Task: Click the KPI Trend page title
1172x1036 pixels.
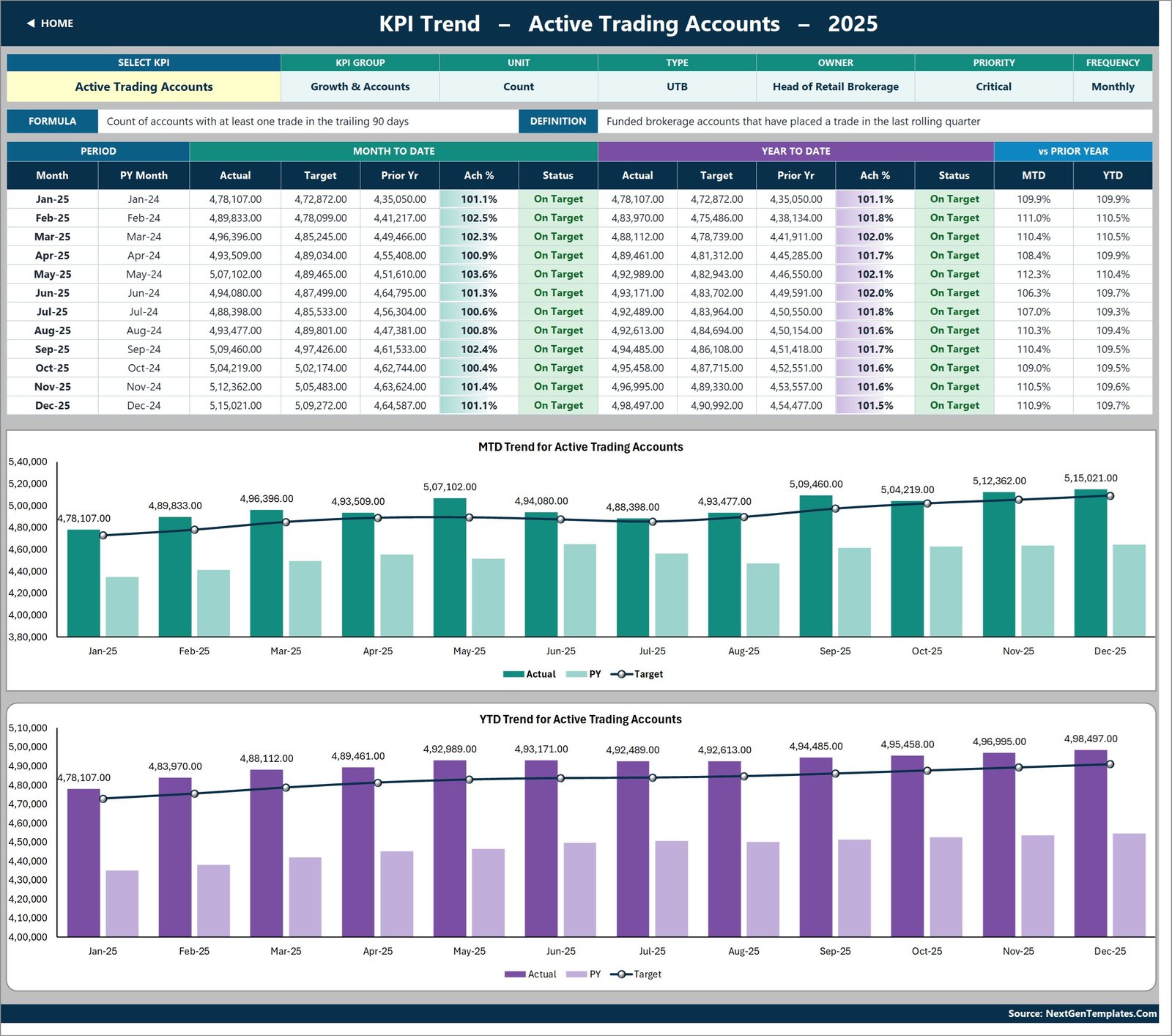Action: point(628,23)
